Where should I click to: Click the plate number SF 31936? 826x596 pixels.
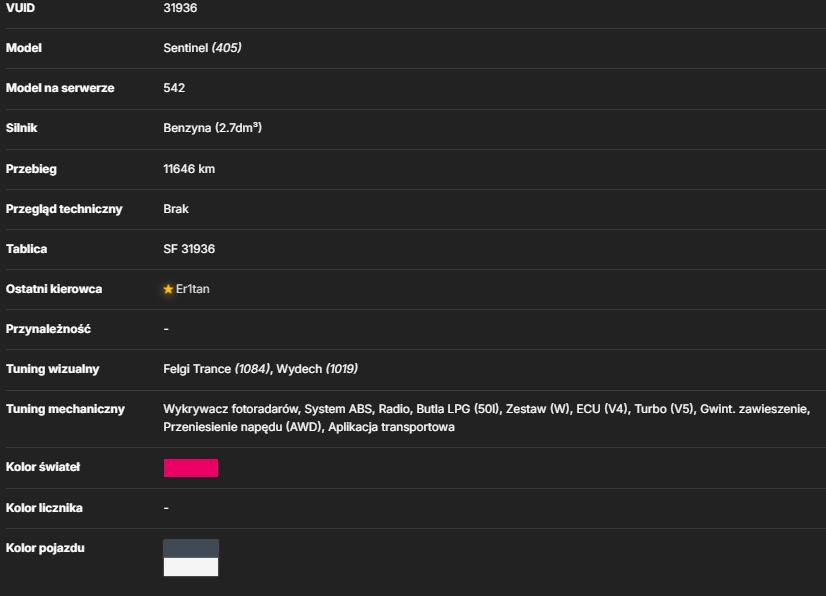[x=189, y=249]
